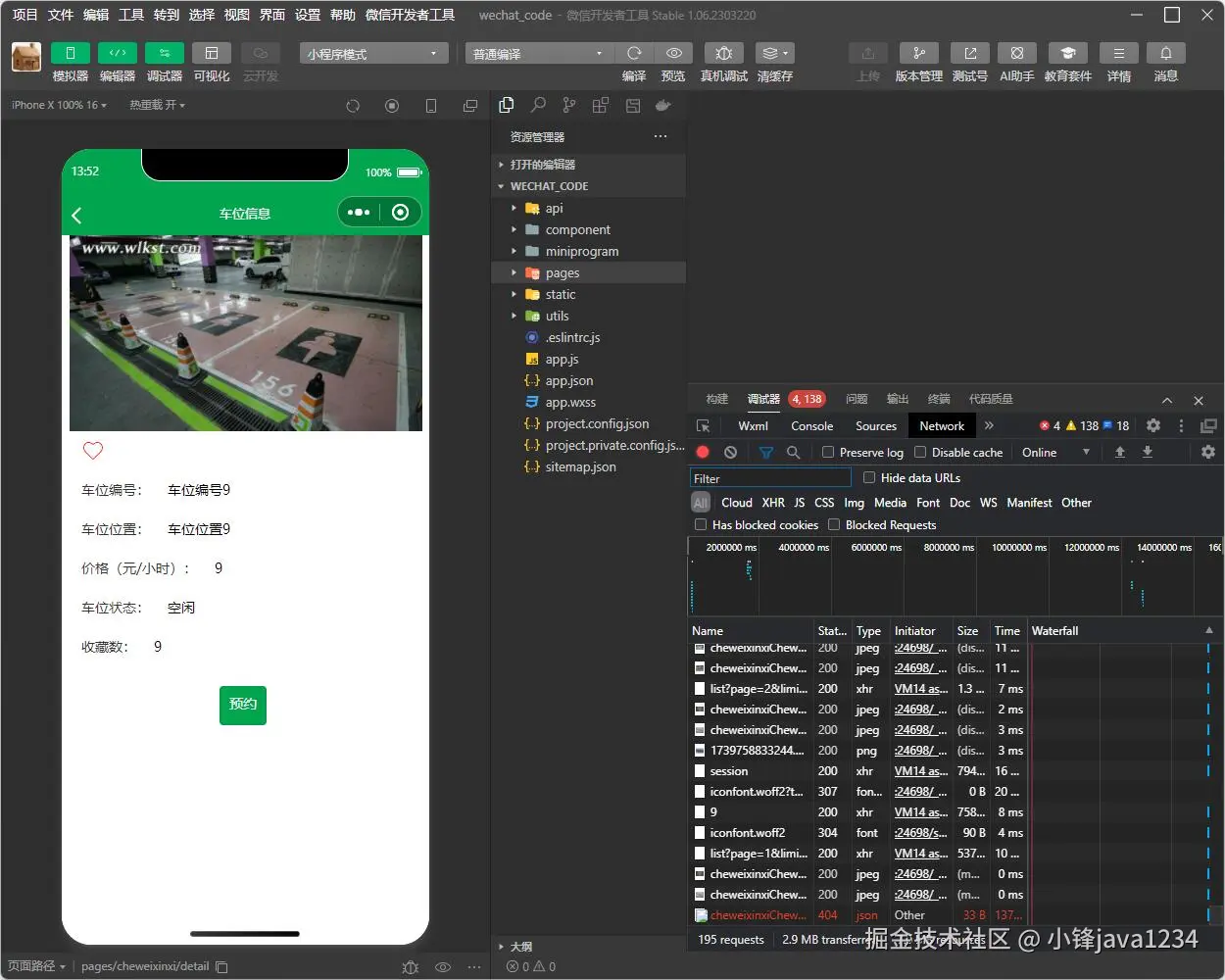Image resolution: width=1225 pixels, height=980 pixels.
Task: Open the 普通编译 compile mode dropdown
Action: tap(539, 54)
